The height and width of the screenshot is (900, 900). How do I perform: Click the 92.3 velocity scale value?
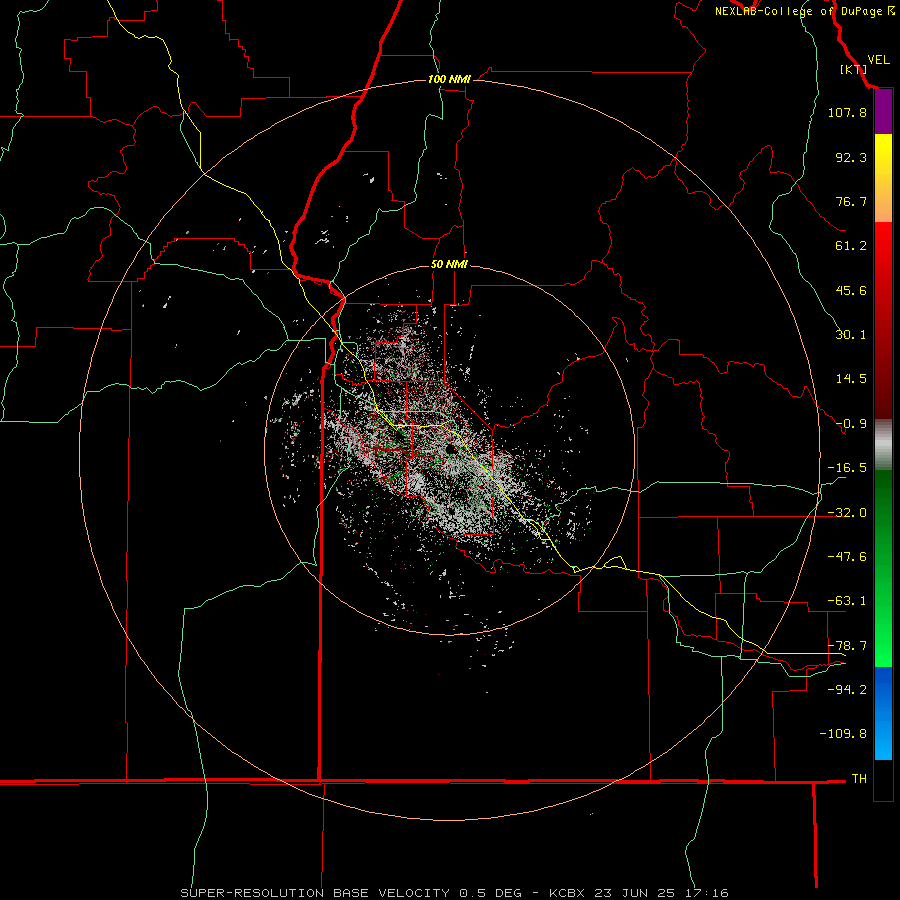(x=851, y=157)
